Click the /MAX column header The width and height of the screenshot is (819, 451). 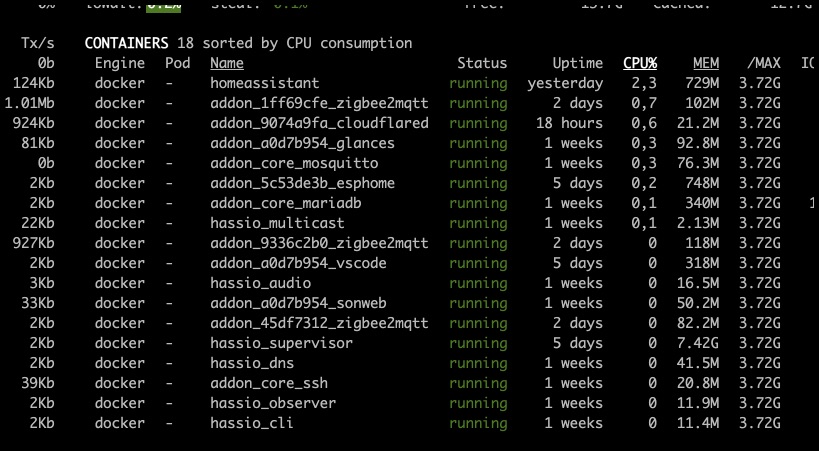coord(763,63)
